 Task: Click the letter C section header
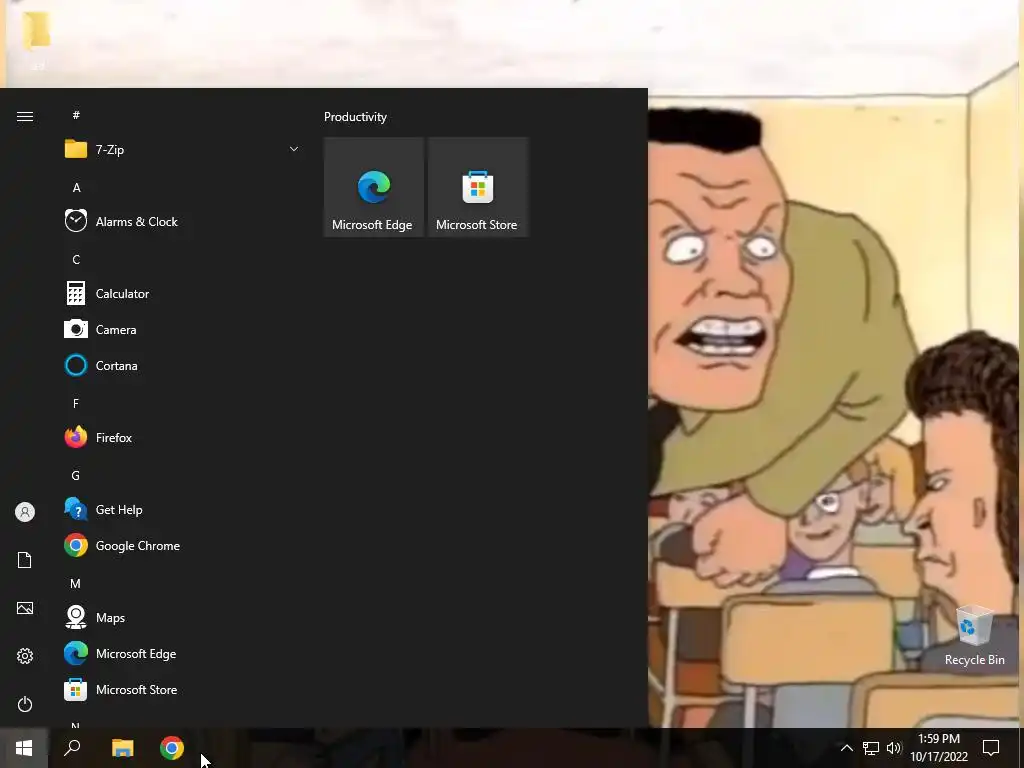tap(76, 260)
